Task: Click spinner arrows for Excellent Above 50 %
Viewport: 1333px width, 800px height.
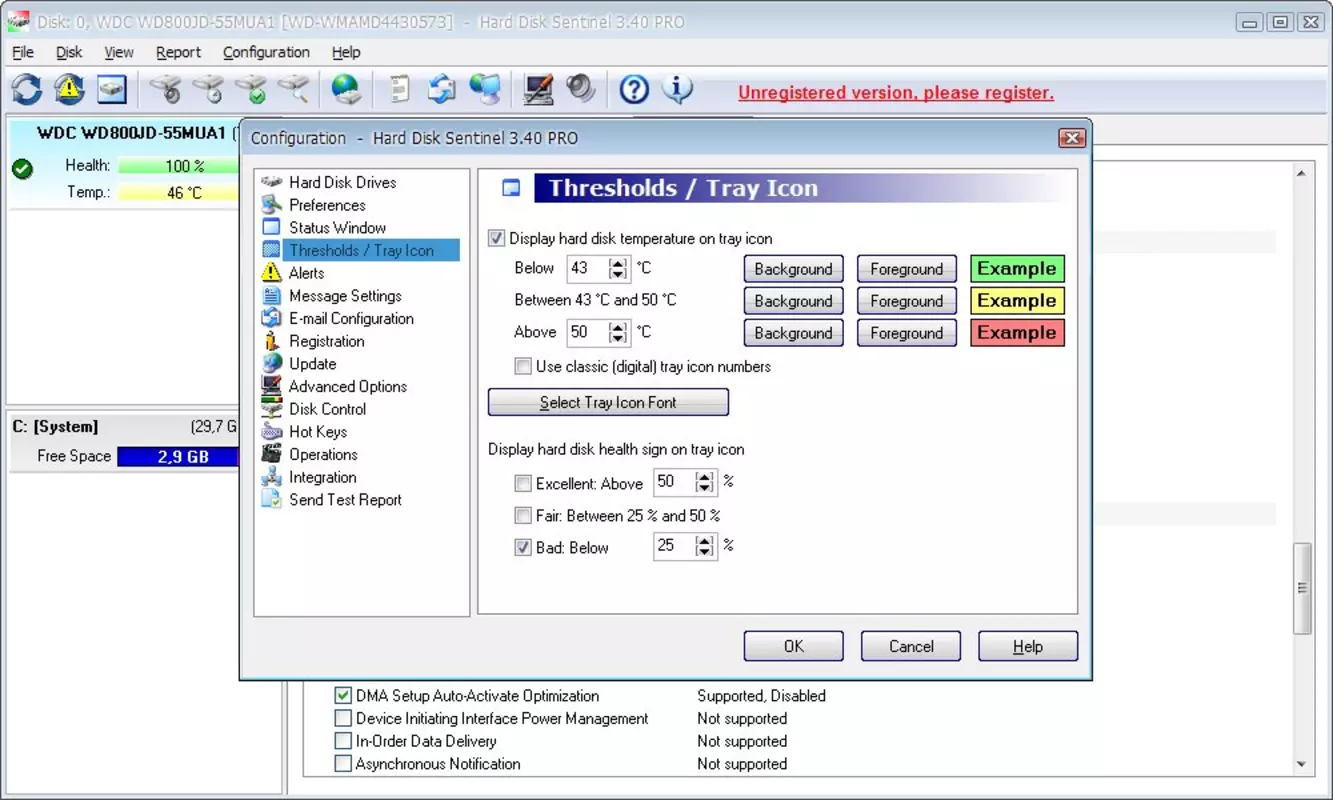Action: tap(706, 483)
